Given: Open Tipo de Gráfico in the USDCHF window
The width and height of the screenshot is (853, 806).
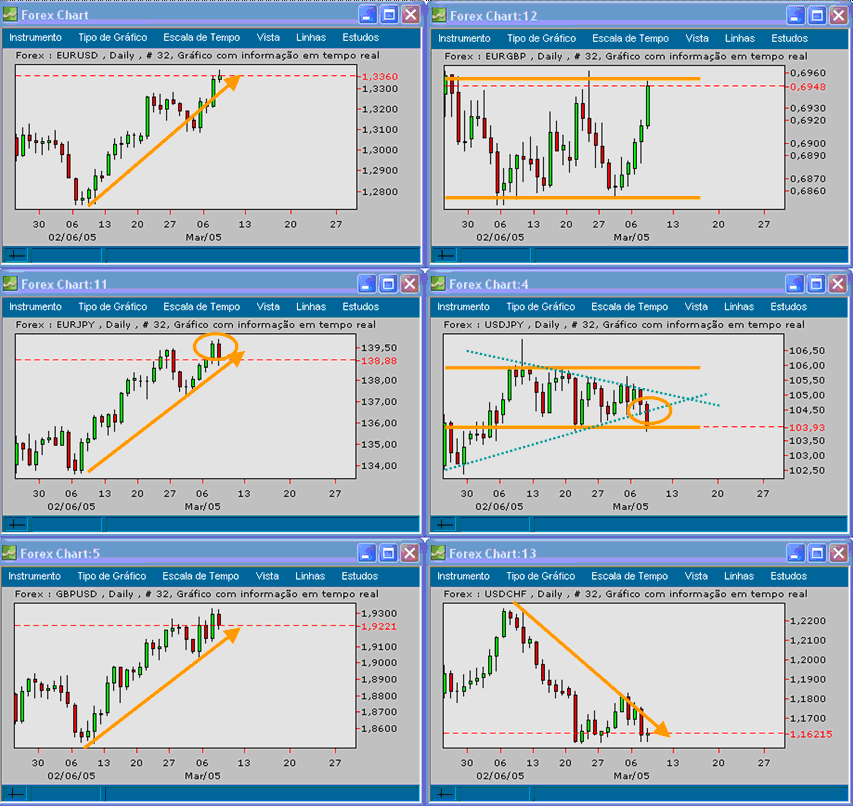Looking at the screenshot, I should coord(540,575).
